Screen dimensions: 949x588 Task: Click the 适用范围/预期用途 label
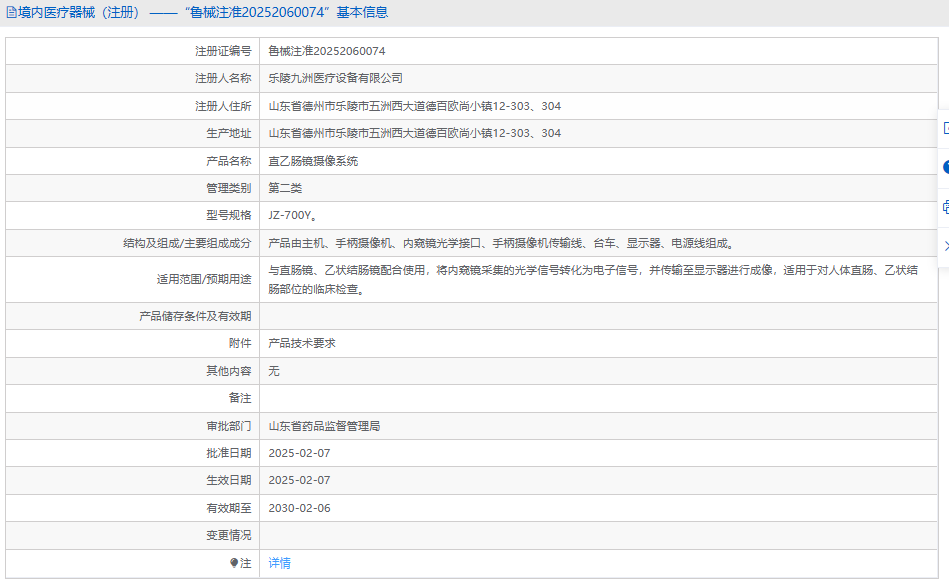[203, 279]
